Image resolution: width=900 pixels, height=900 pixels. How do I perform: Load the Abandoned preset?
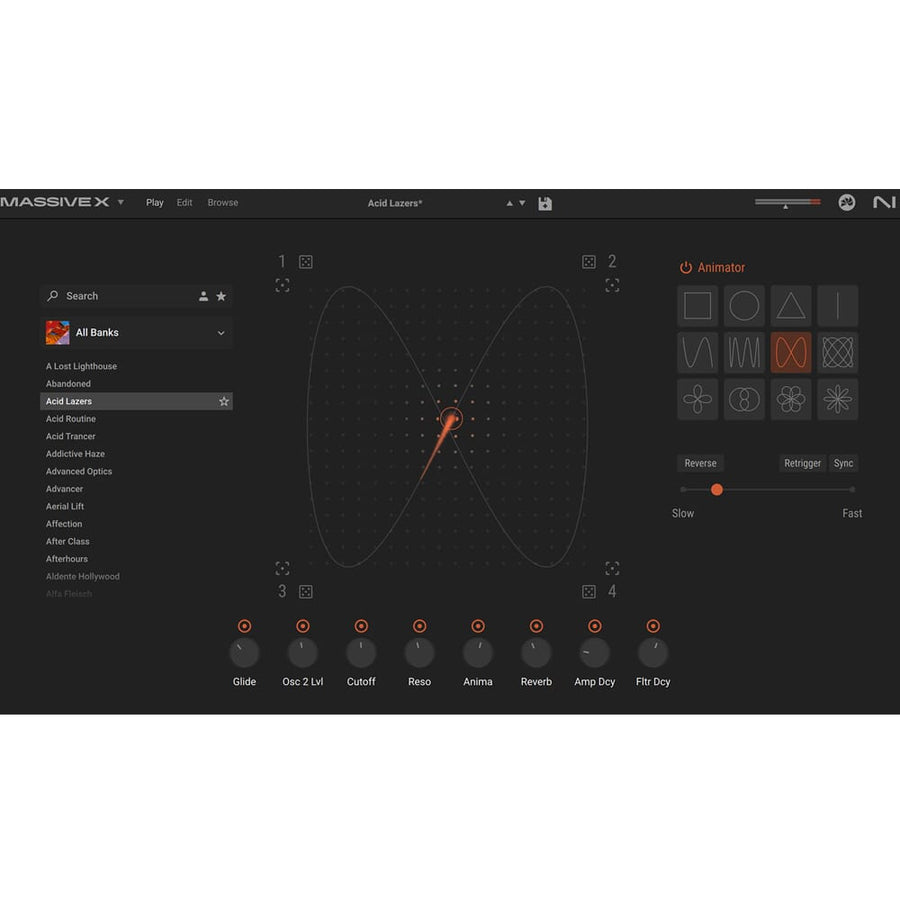[x=68, y=383]
